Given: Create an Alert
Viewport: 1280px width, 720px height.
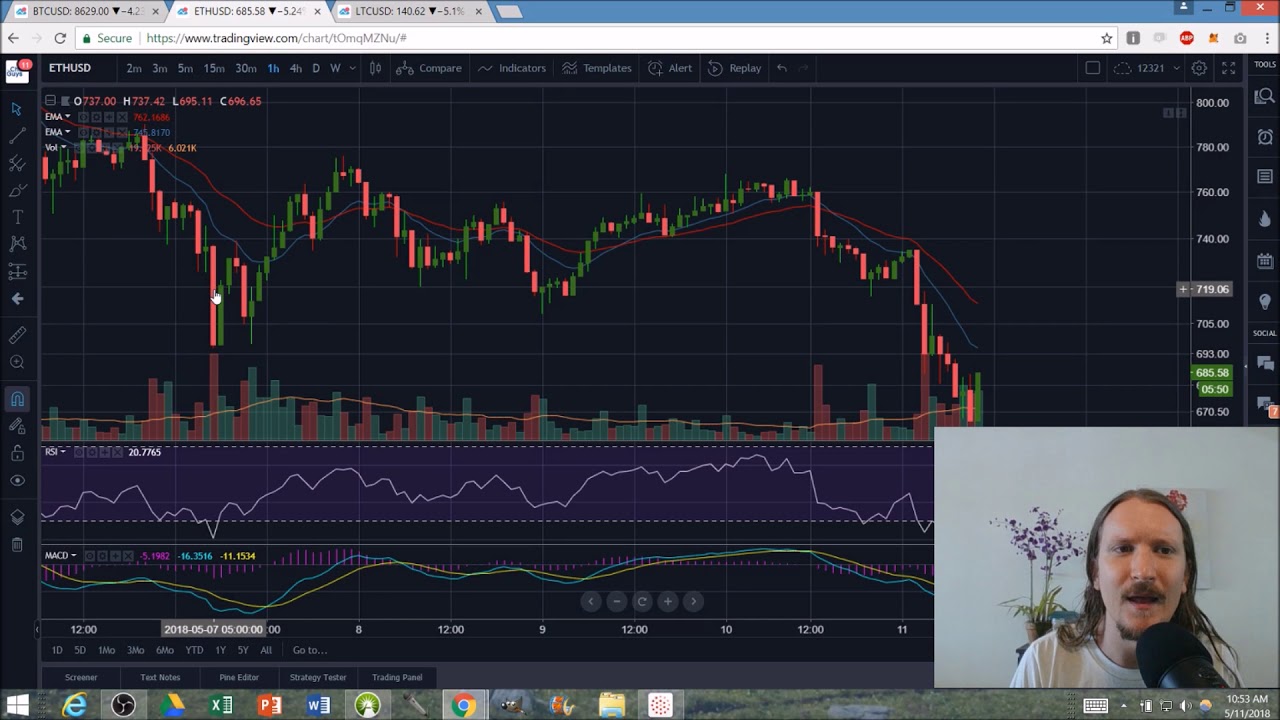Looking at the screenshot, I should (x=670, y=68).
